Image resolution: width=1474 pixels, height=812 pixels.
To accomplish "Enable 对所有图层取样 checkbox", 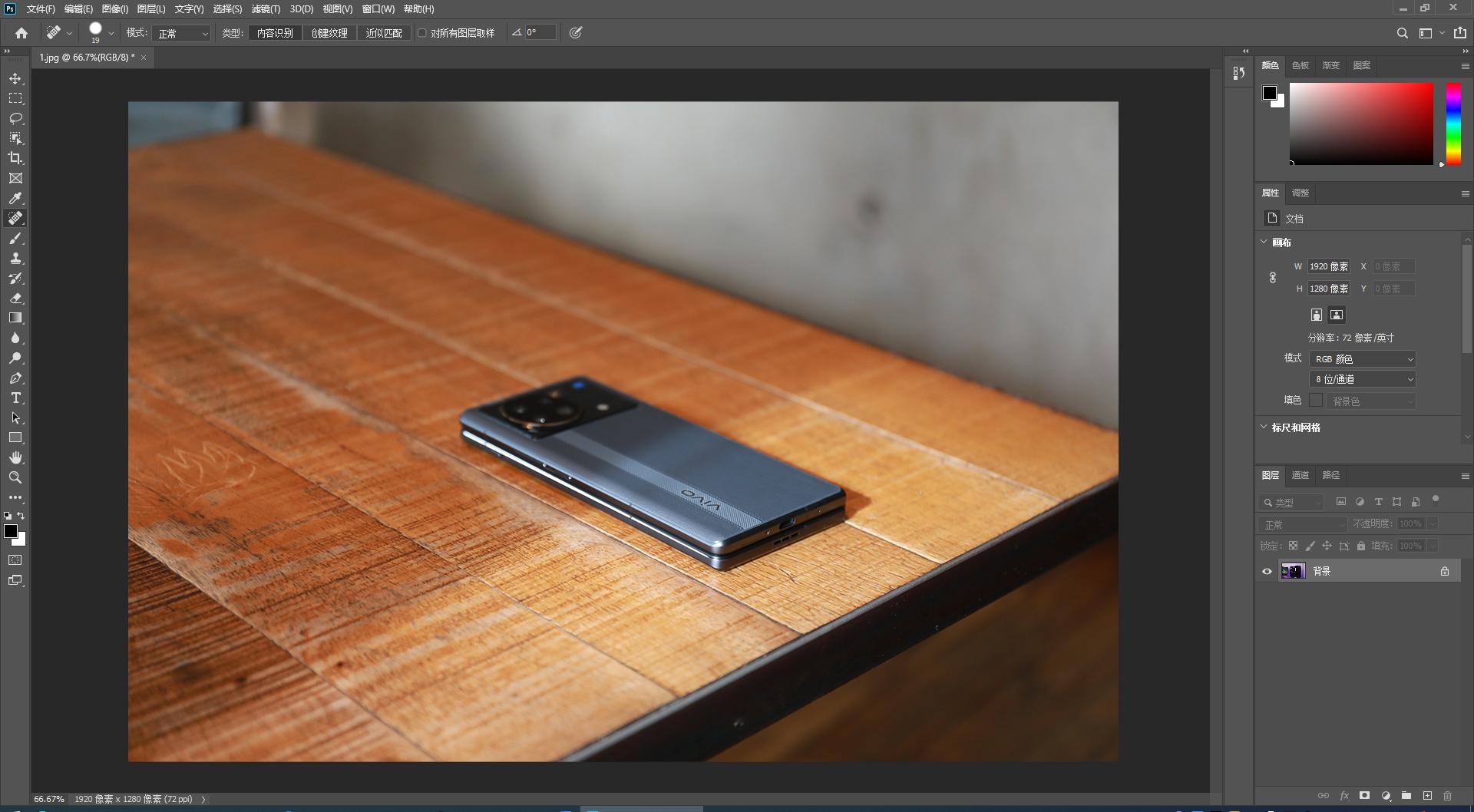I will (422, 33).
